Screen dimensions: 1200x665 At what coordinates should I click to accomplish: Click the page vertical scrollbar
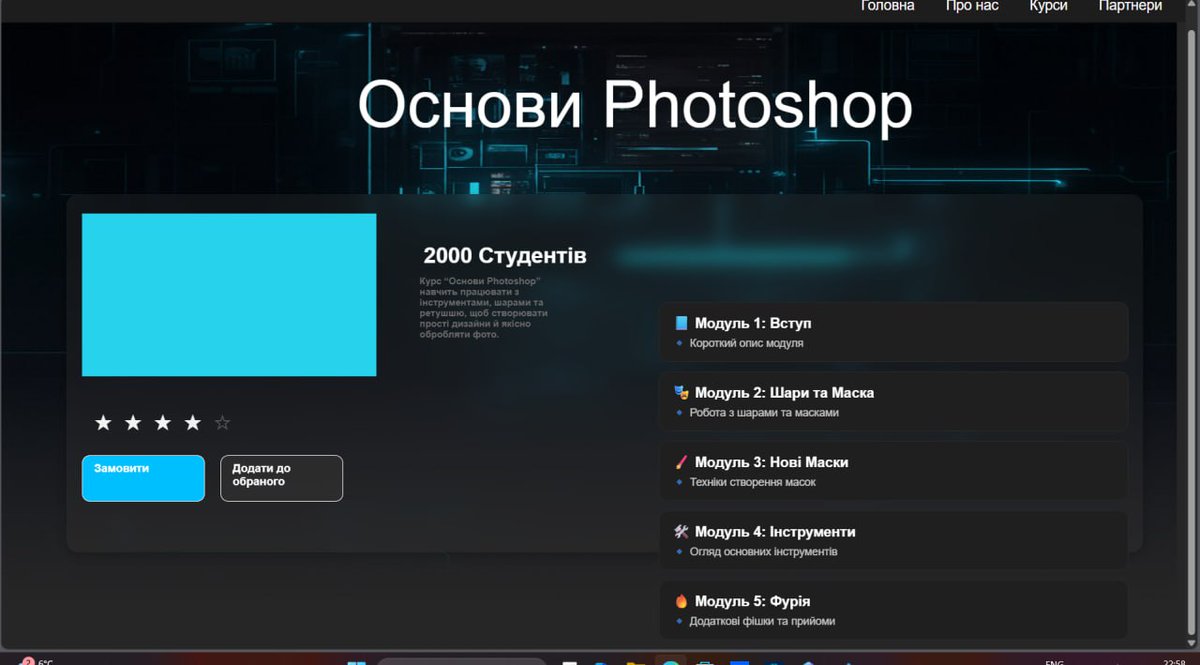pos(1191,330)
